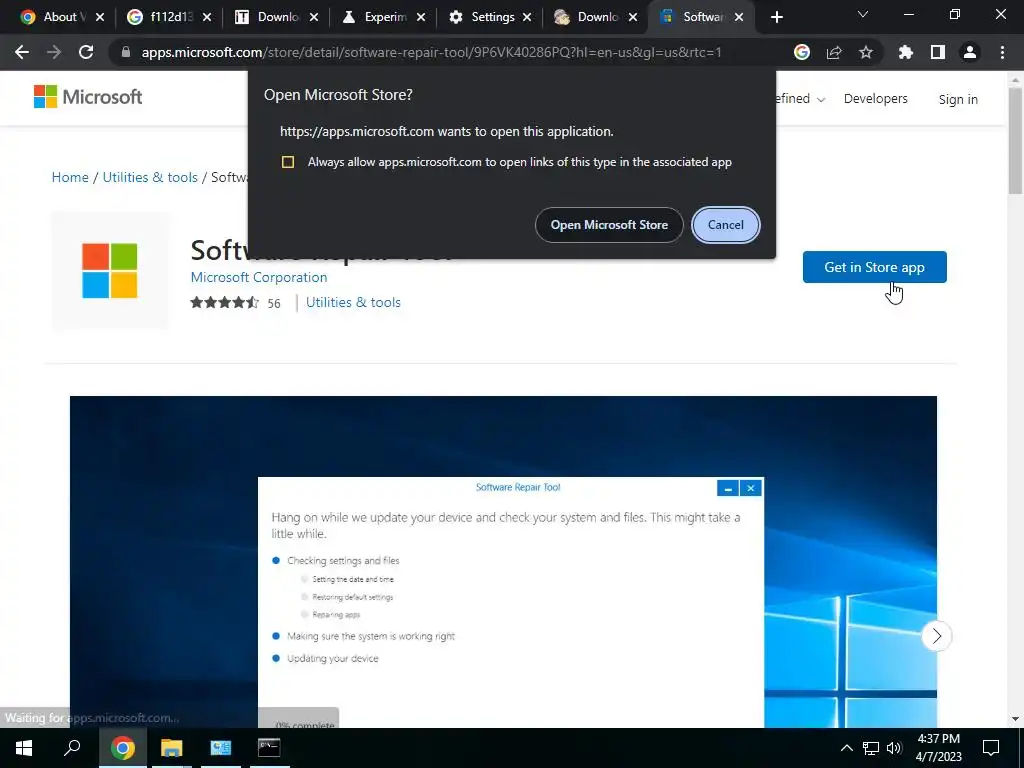Show next screenshot with arrow

[936, 635]
